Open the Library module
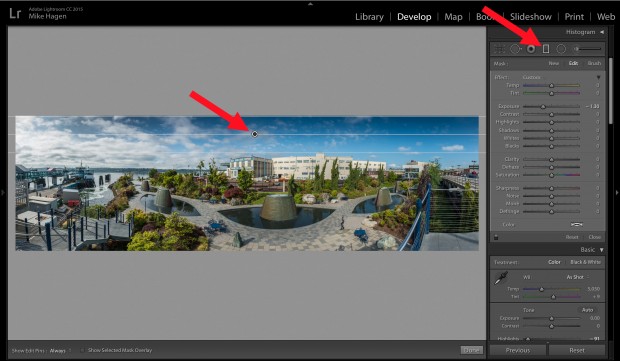 pos(369,17)
